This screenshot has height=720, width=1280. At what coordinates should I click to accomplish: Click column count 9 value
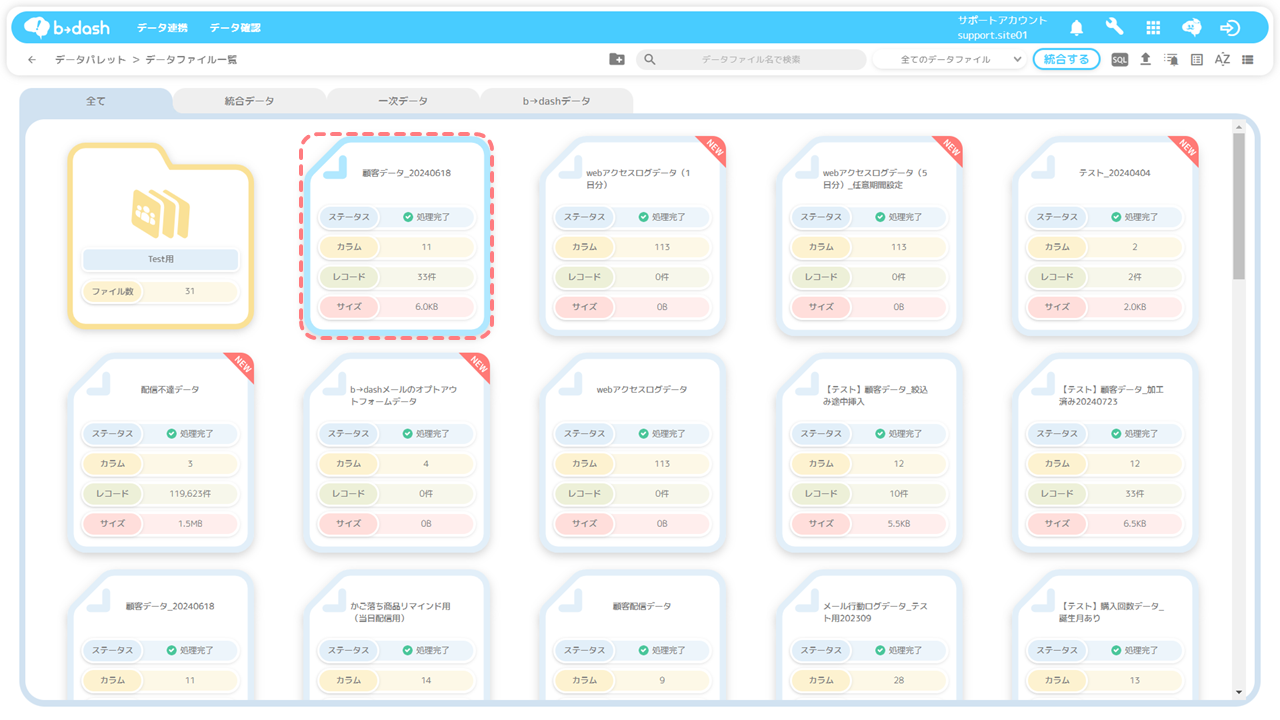(662, 681)
